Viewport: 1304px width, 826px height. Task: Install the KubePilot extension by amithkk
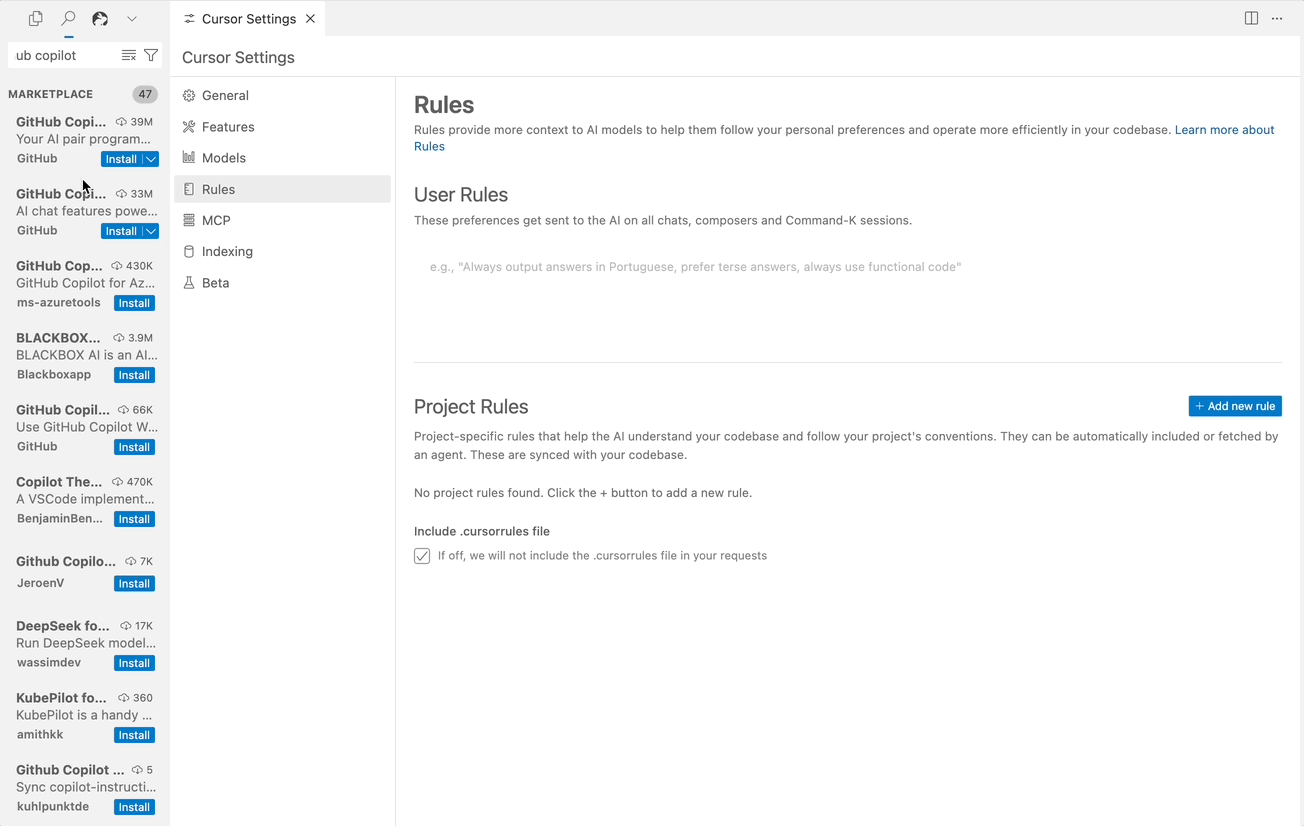(x=134, y=735)
